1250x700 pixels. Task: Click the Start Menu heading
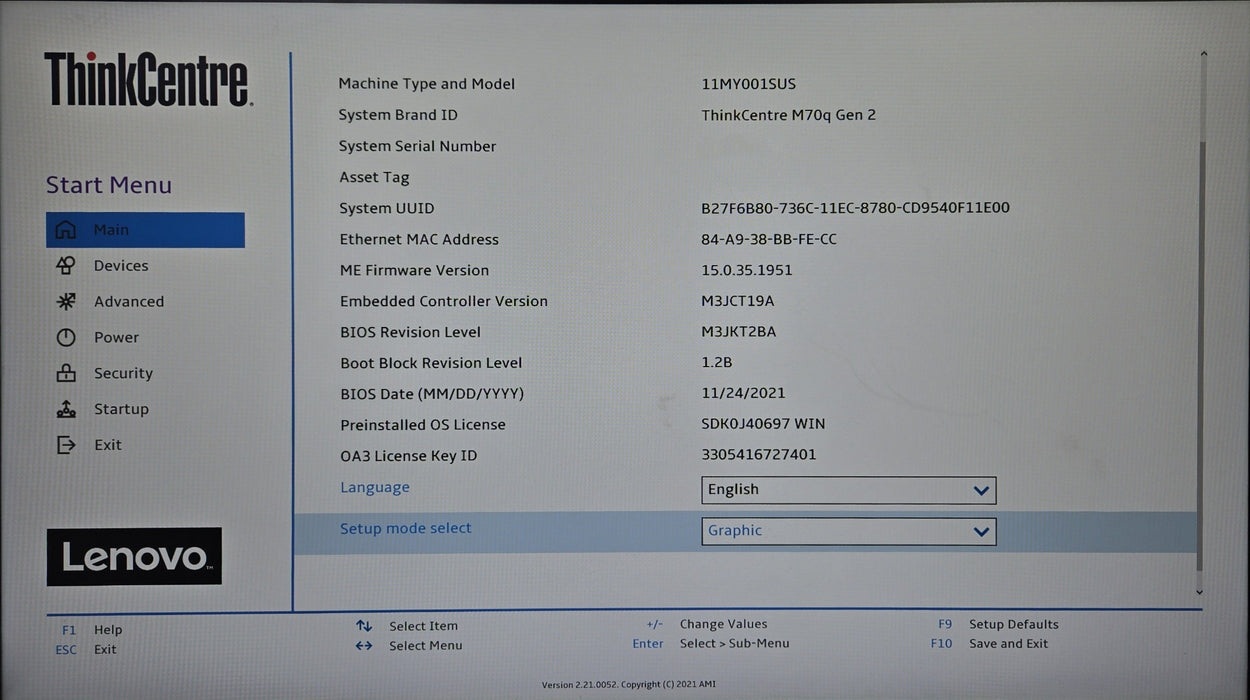pyautogui.click(x=108, y=185)
